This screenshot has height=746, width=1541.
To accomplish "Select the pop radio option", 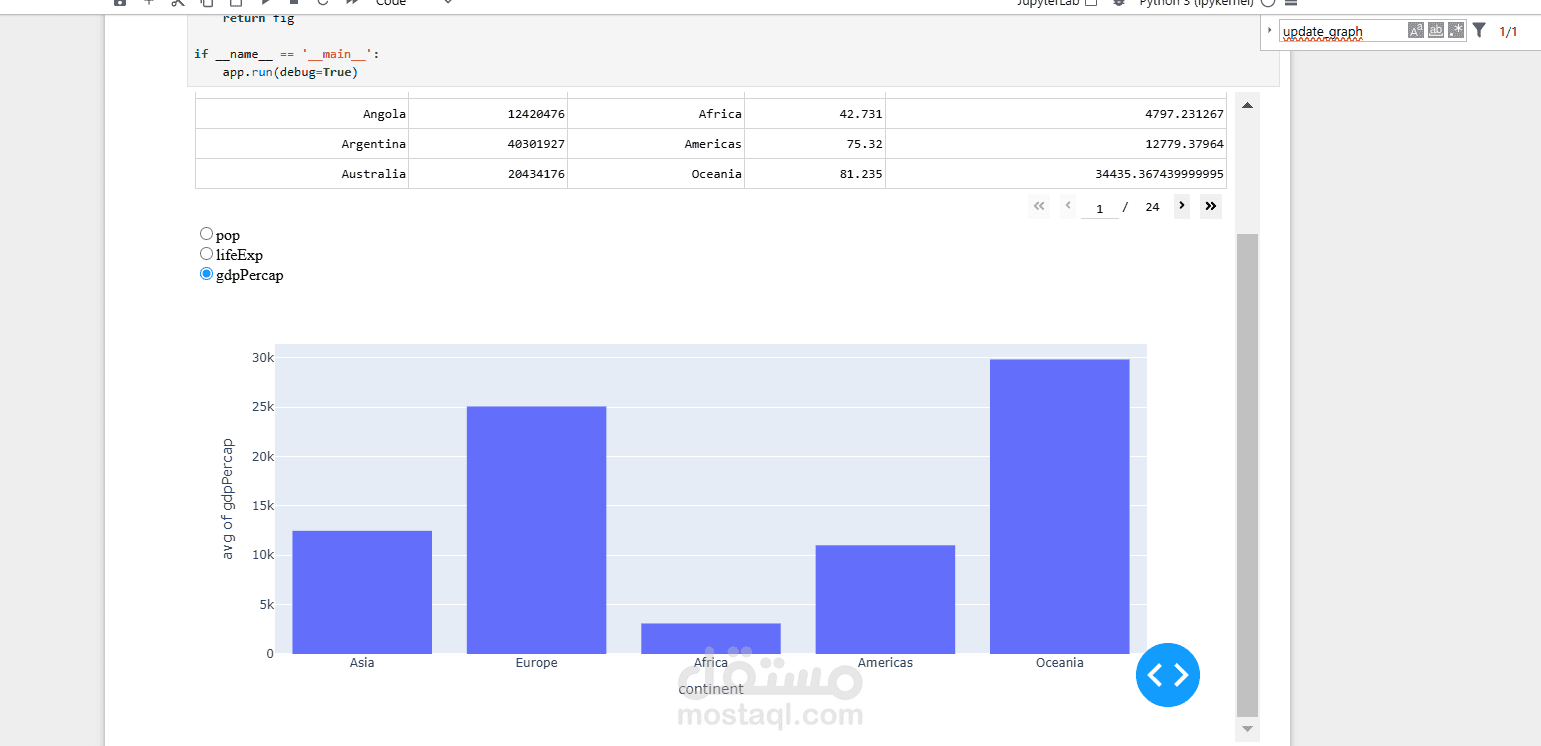I will click(207, 234).
